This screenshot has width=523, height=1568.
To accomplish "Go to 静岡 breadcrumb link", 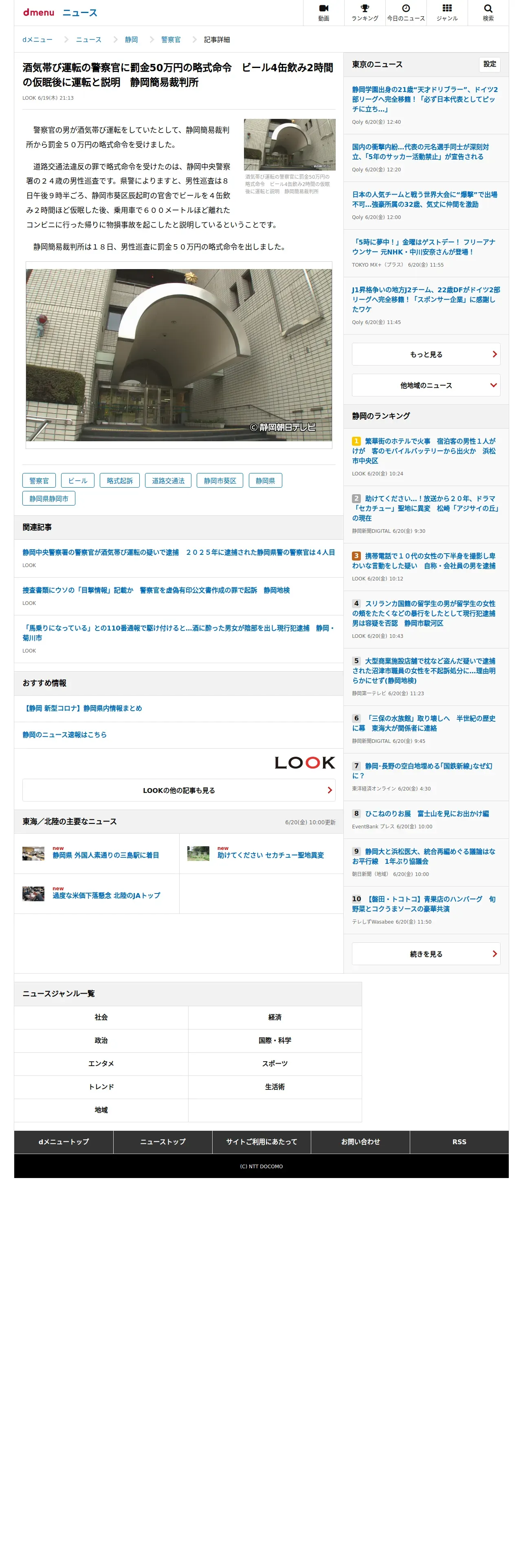I will click(132, 39).
